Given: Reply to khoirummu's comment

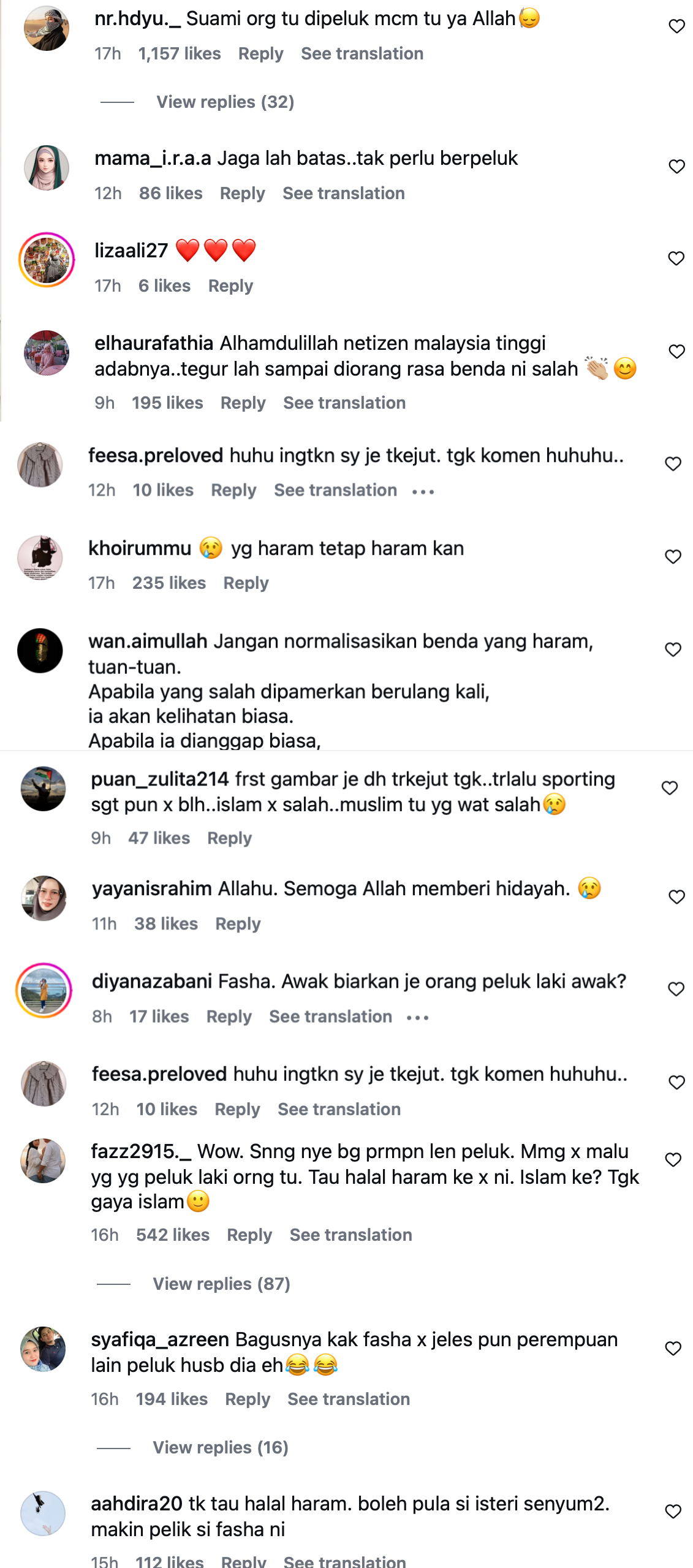Looking at the screenshot, I should (246, 583).
